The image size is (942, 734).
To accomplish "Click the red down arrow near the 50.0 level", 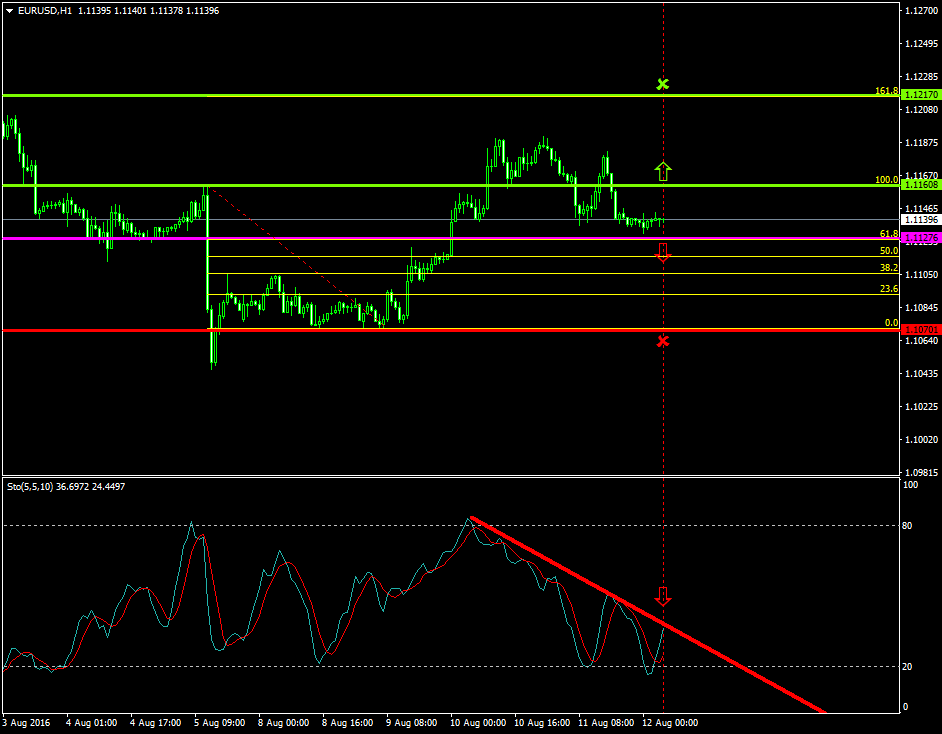I will click(x=662, y=251).
